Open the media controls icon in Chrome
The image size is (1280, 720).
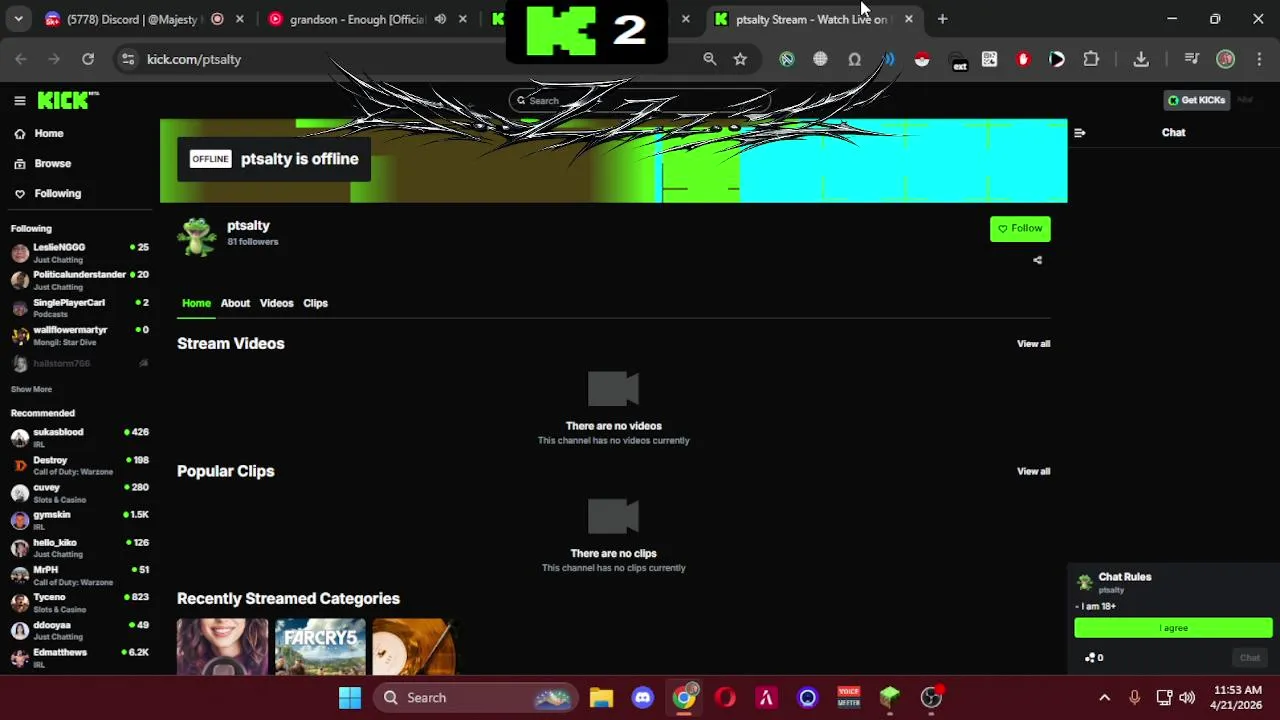(1191, 59)
